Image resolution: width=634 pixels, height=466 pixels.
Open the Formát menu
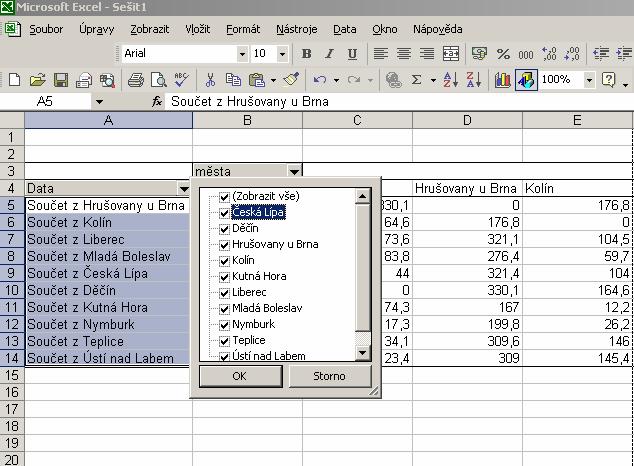click(x=243, y=29)
